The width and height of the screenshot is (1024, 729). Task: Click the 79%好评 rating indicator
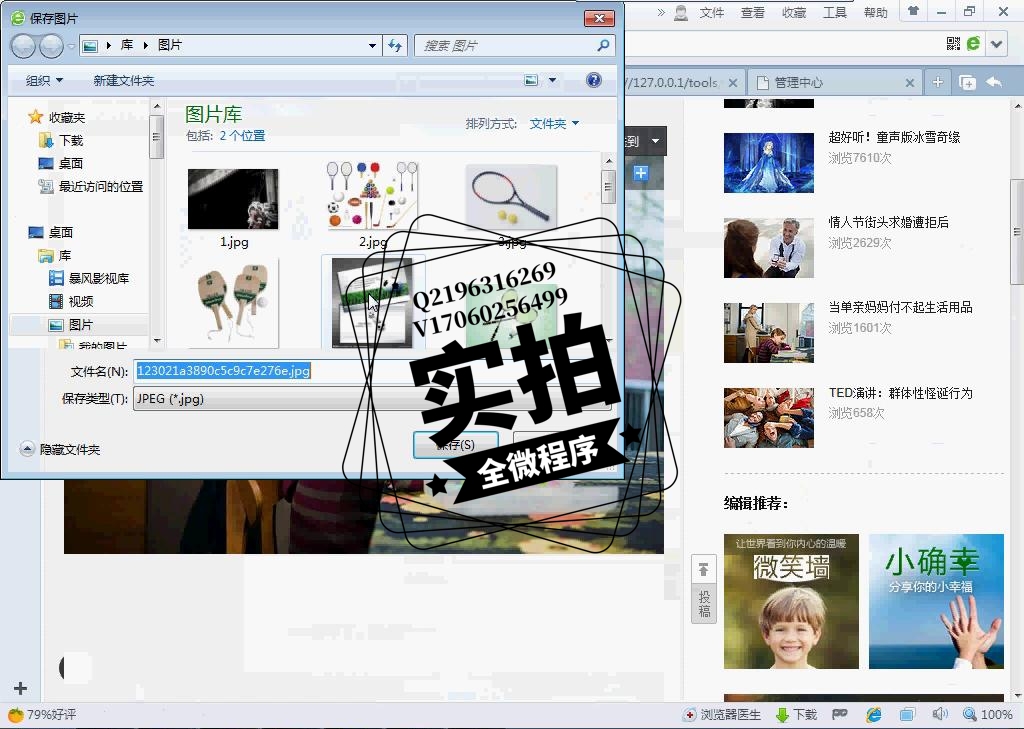click(x=42, y=715)
